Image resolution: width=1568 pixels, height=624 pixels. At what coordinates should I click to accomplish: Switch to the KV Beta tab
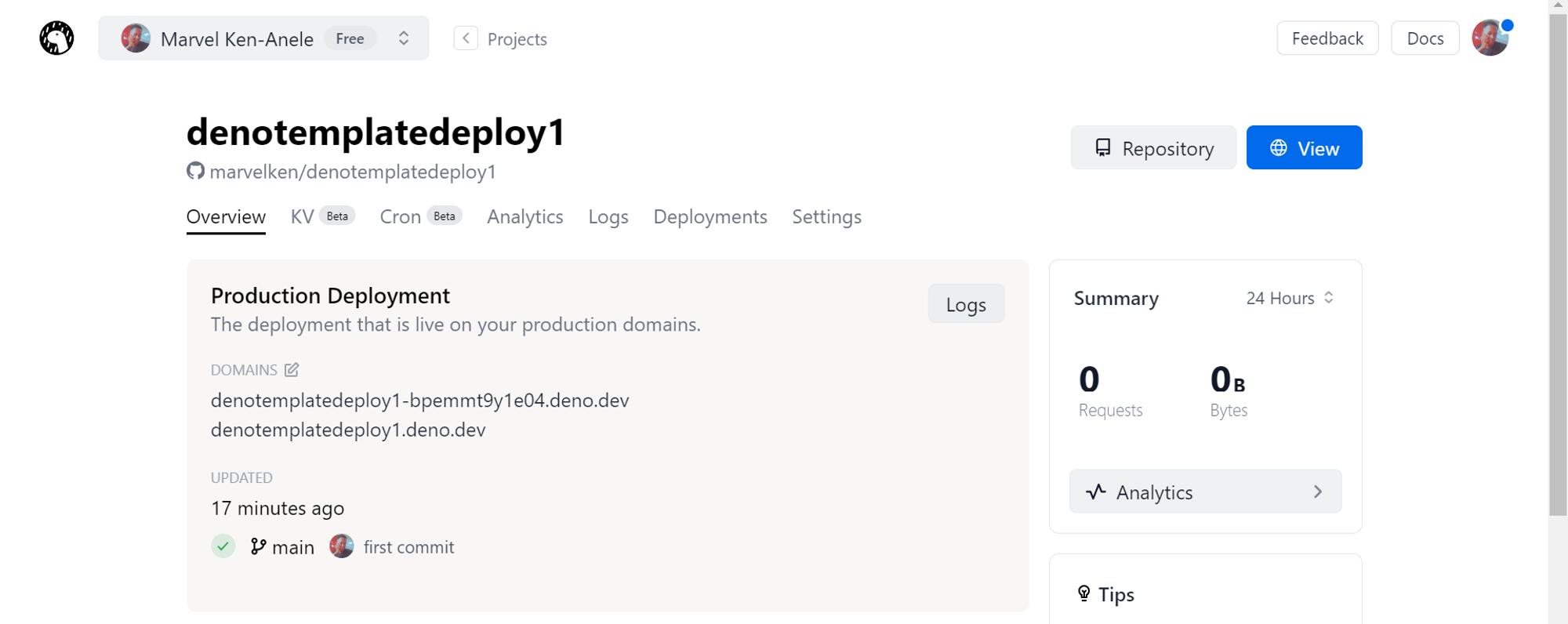[322, 216]
